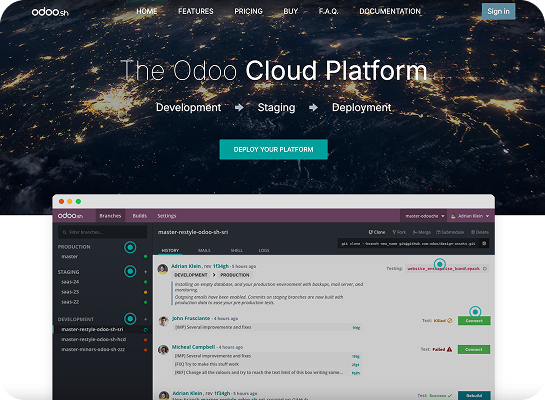Screen dimensions: 545x400
Task: Click the Submodule action
Action: click(x=450, y=232)
